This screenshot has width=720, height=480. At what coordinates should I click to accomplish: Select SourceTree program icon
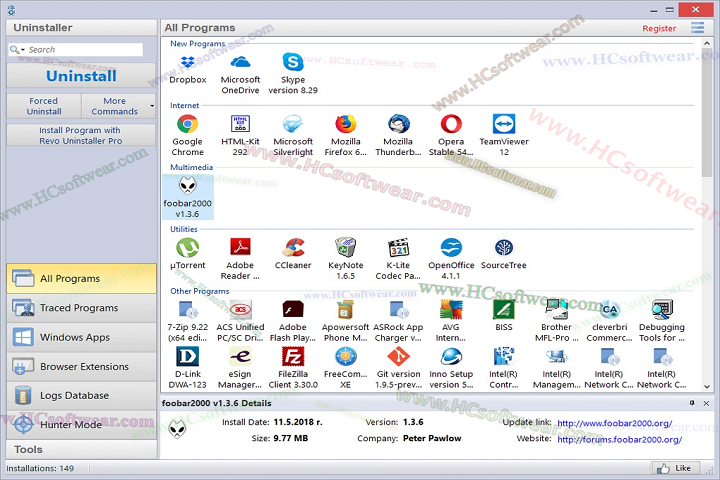504,248
